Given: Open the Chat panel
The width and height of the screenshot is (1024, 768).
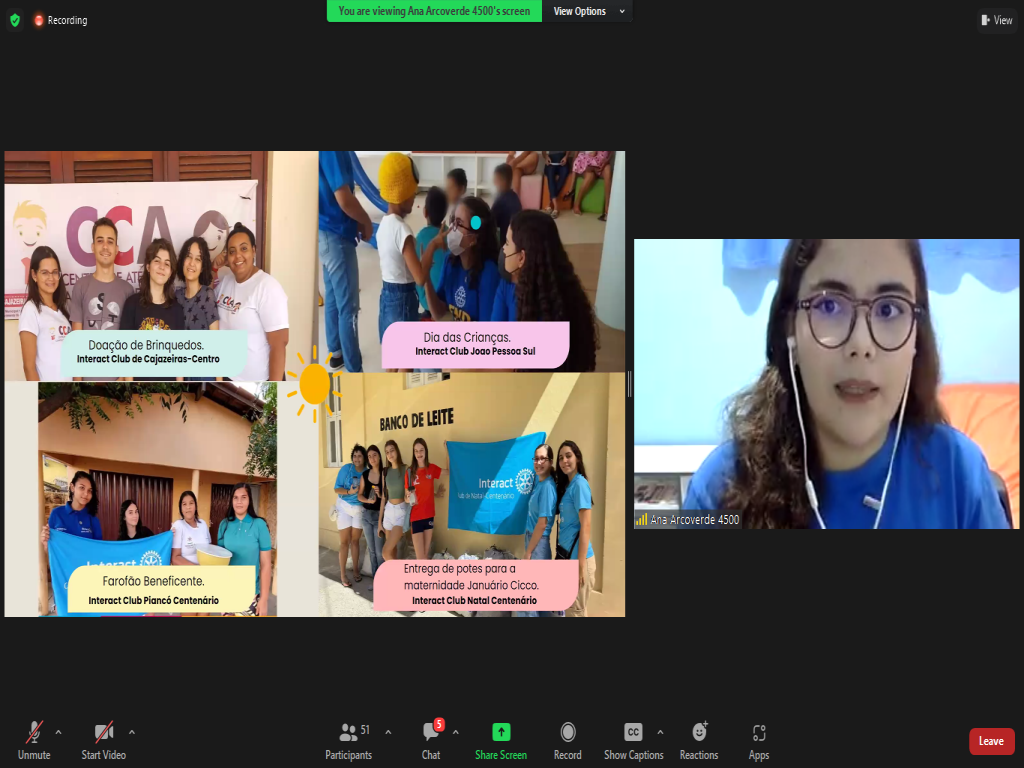Looking at the screenshot, I should (x=431, y=733).
